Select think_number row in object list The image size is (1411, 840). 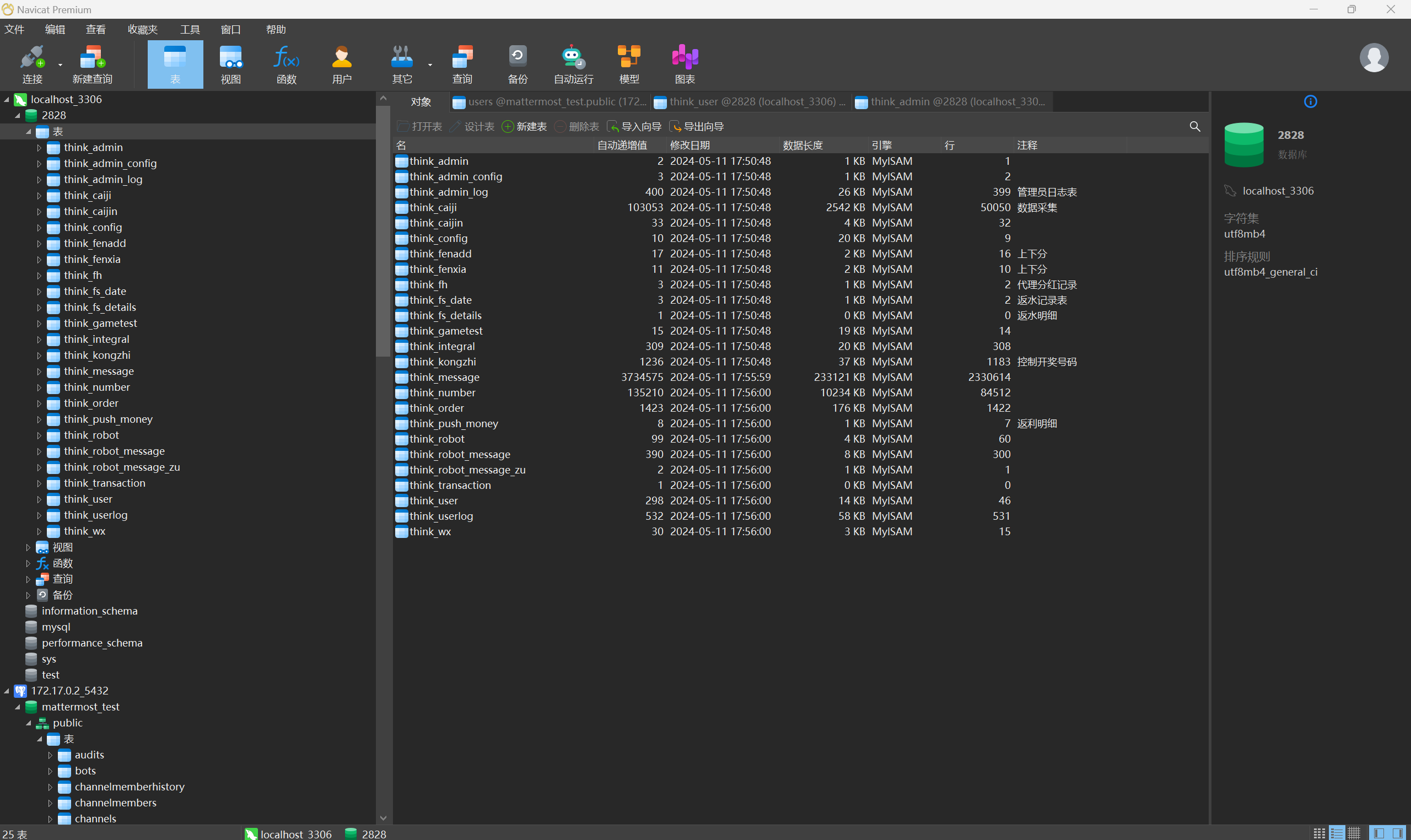(x=800, y=393)
